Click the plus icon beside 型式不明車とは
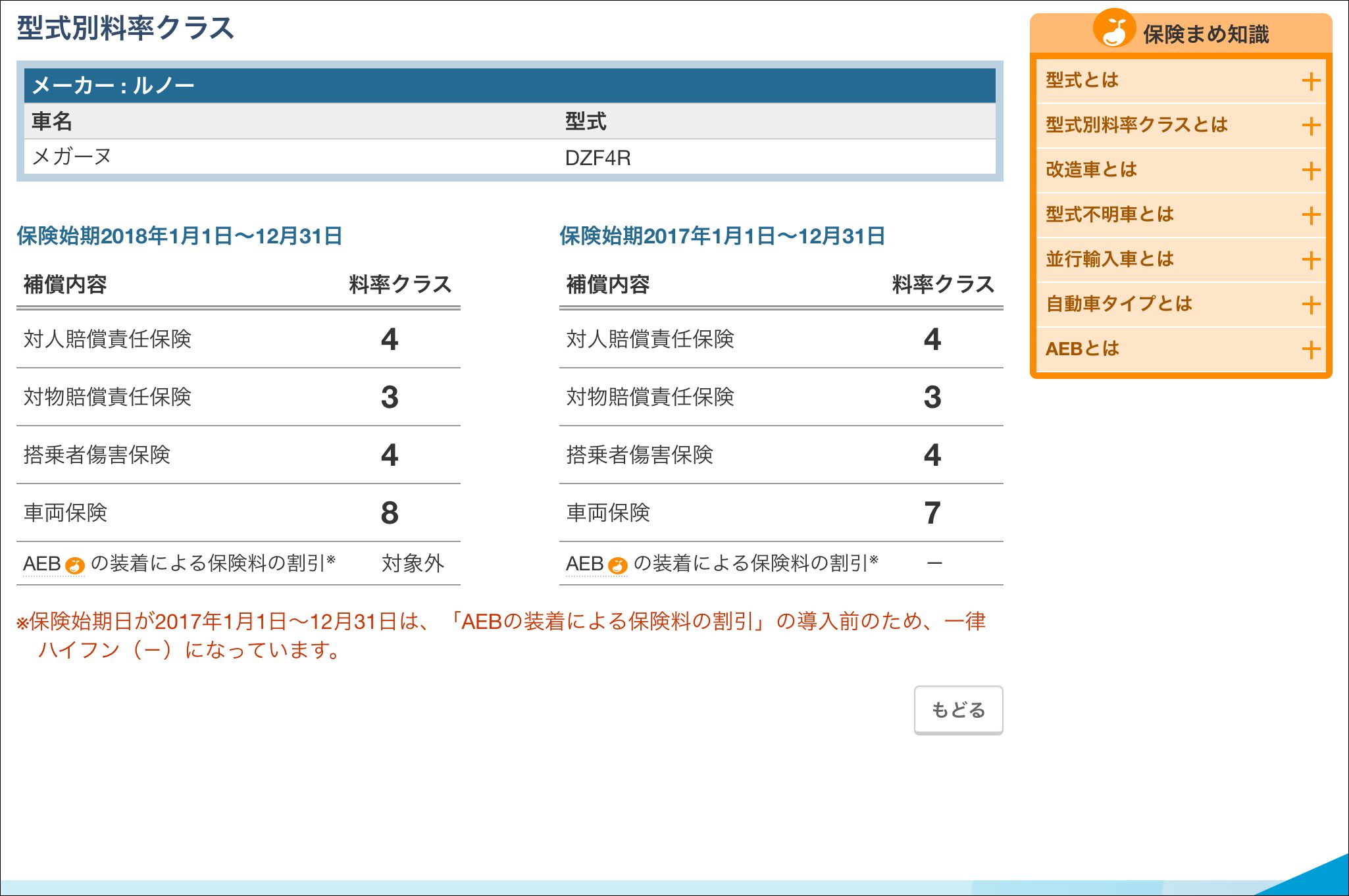Image resolution: width=1349 pixels, height=896 pixels. click(1311, 216)
